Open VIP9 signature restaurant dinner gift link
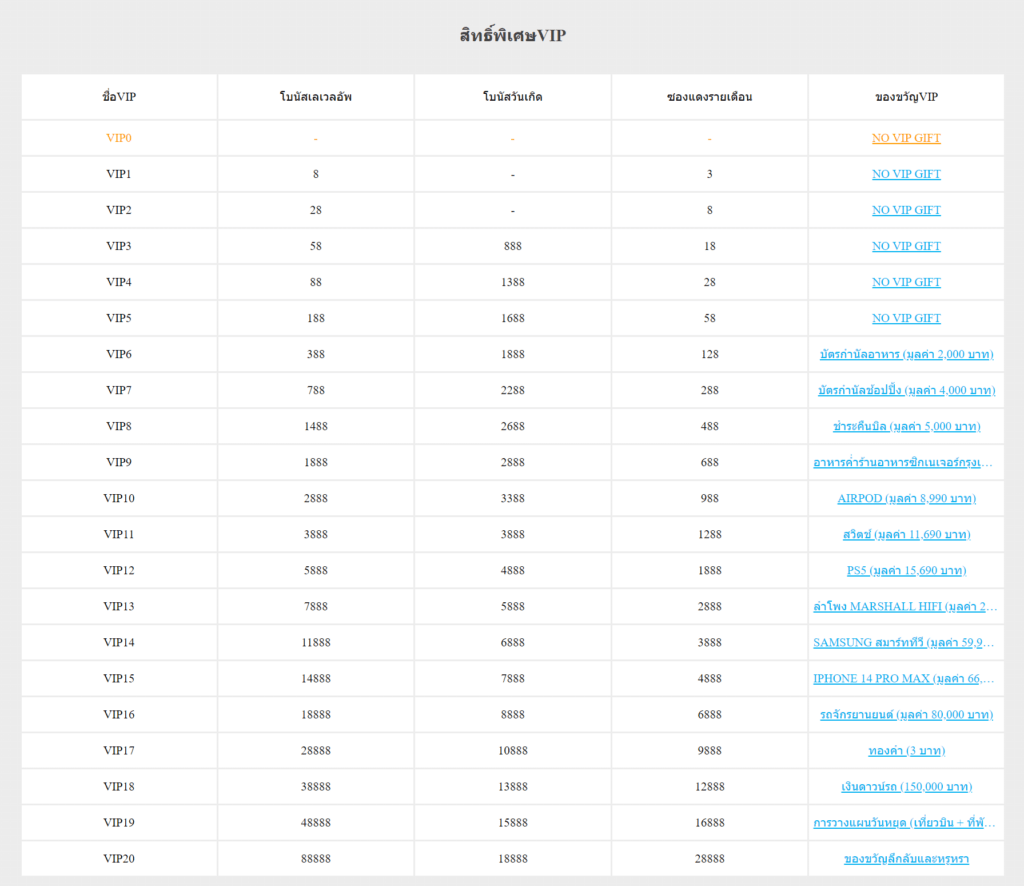Image resolution: width=1024 pixels, height=886 pixels. [x=903, y=462]
